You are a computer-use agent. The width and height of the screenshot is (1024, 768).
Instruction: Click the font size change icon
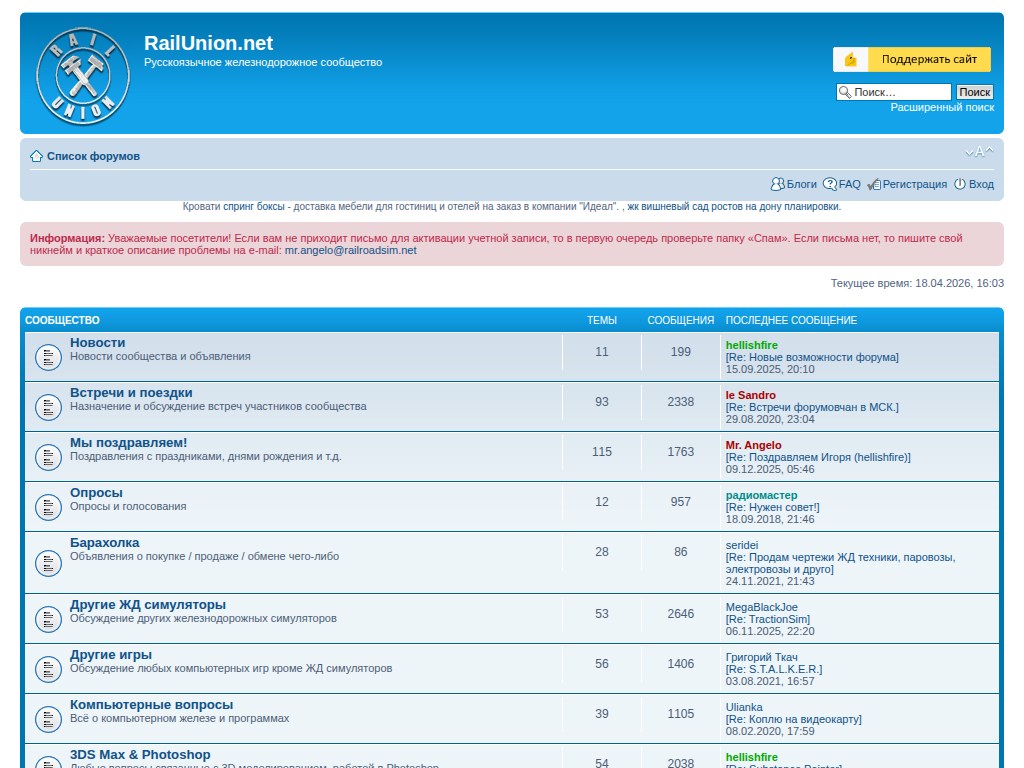tap(979, 153)
